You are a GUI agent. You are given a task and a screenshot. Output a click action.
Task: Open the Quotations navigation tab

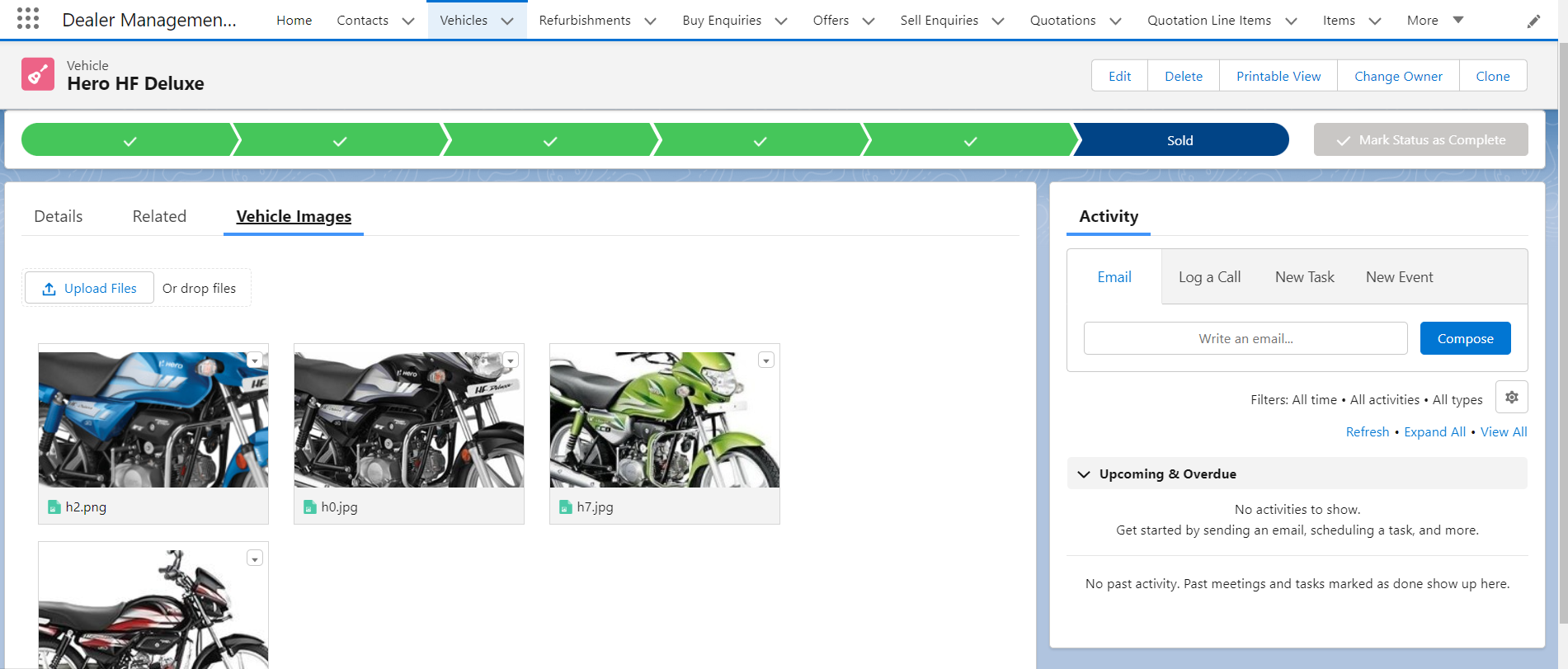coord(1062,20)
